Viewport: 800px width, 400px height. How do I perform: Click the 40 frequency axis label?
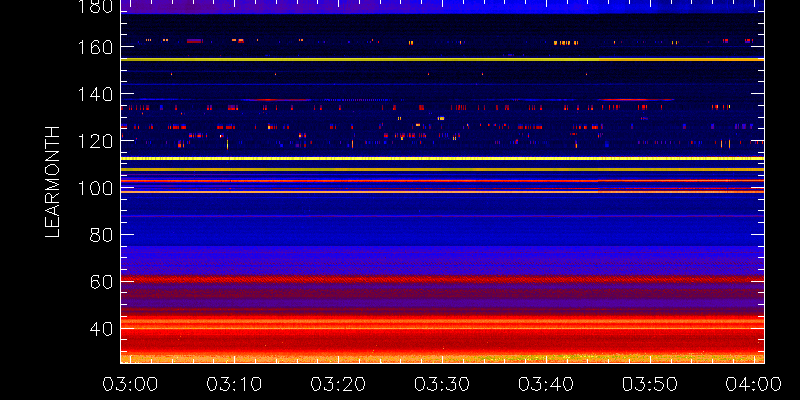(x=102, y=329)
